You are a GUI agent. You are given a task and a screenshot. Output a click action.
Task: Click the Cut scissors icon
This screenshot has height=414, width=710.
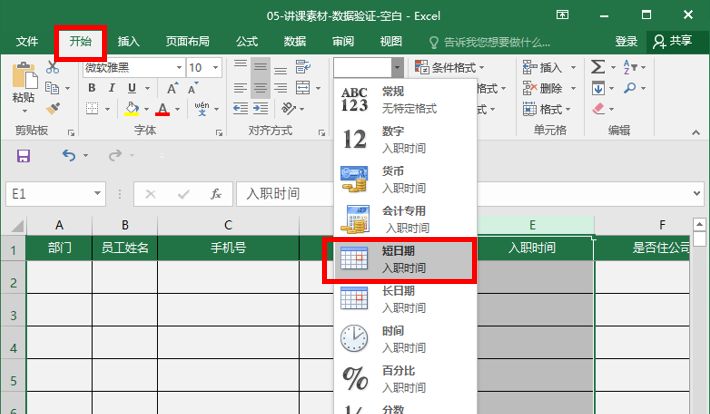[x=53, y=67]
